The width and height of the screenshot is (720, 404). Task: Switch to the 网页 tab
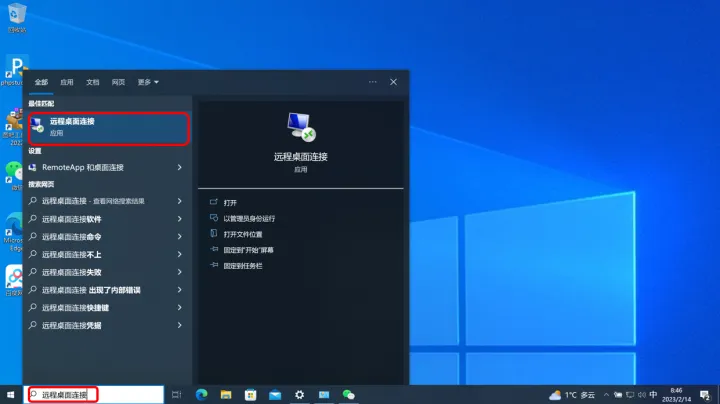click(118, 82)
